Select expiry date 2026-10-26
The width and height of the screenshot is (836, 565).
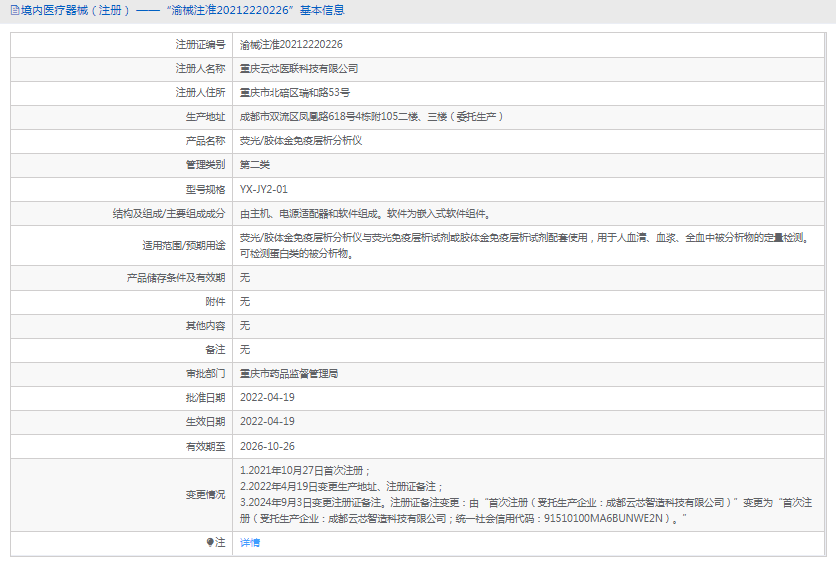click(x=267, y=446)
